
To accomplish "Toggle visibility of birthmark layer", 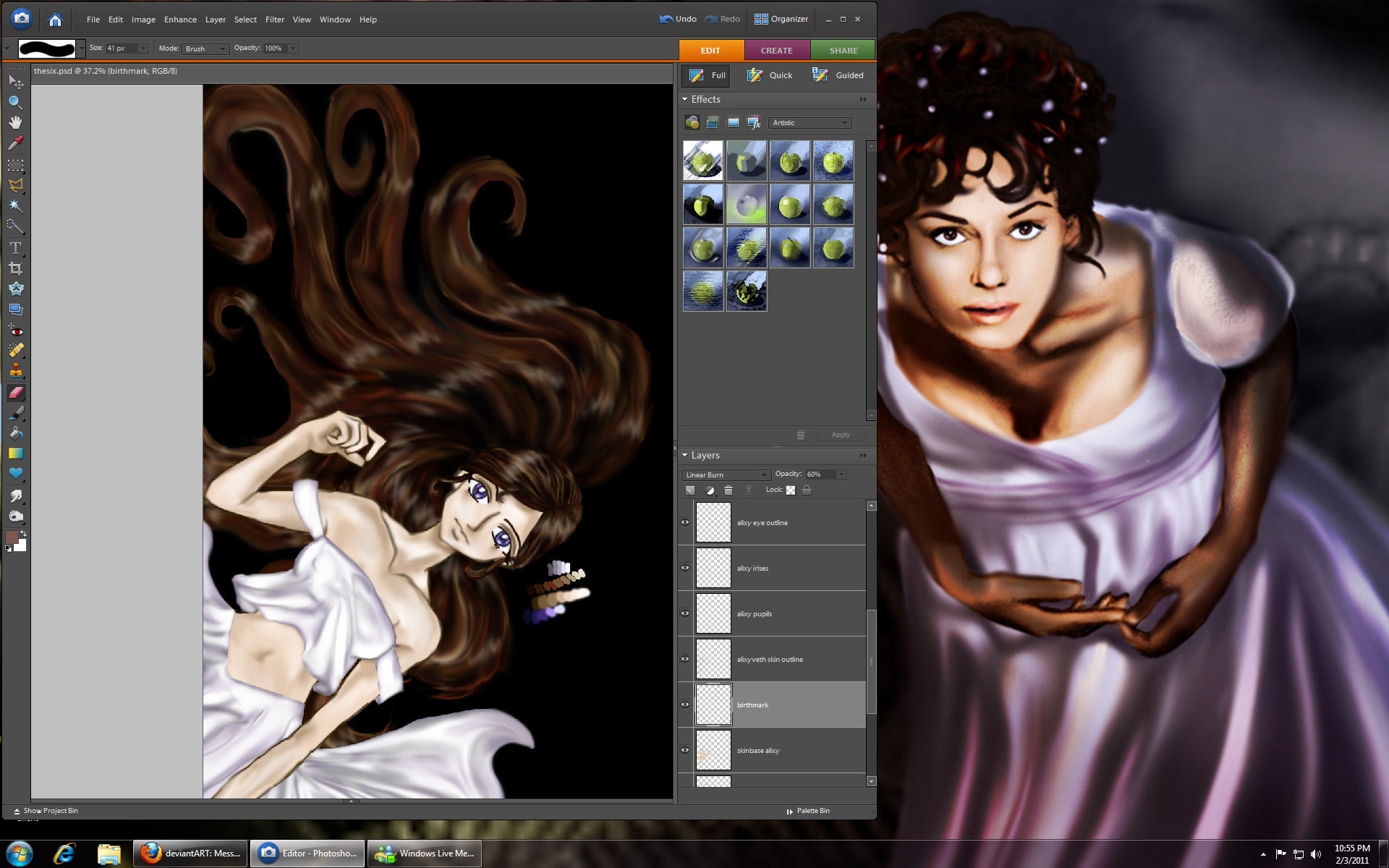I will point(685,705).
